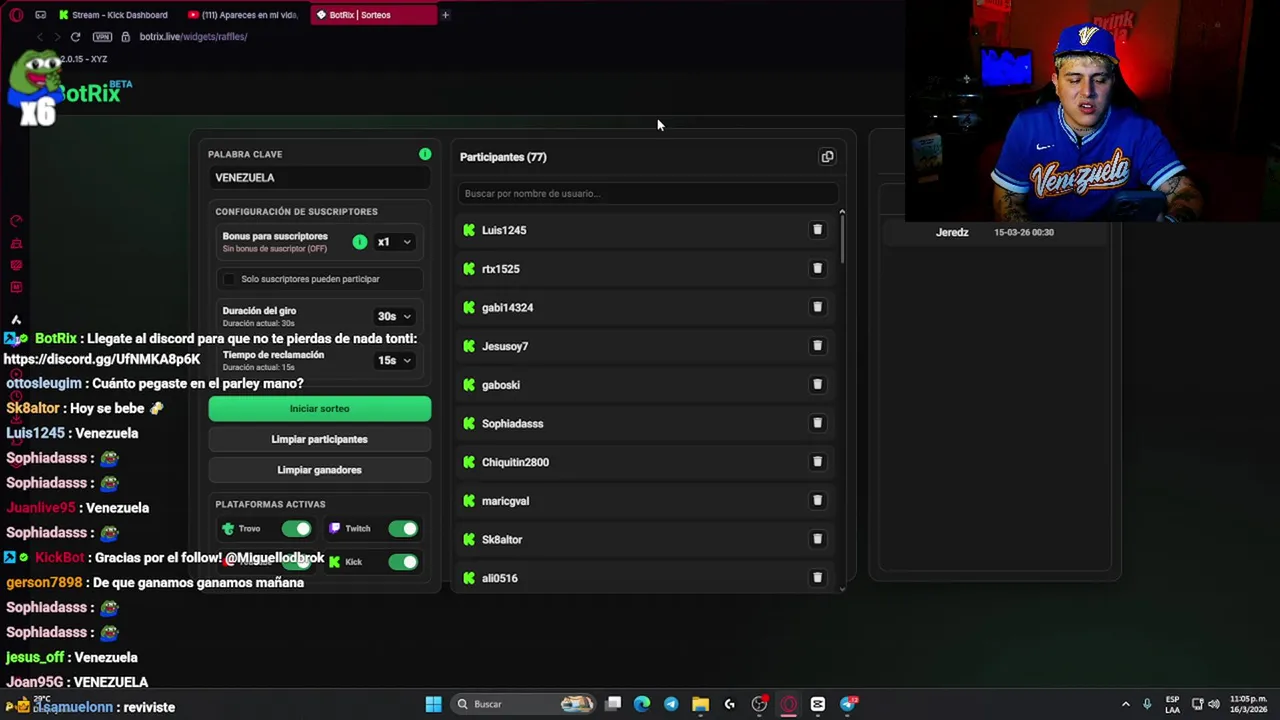This screenshot has height=720, width=1280.
Task: Remove ali0516 via trash icon
Action: click(x=817, y=578)
